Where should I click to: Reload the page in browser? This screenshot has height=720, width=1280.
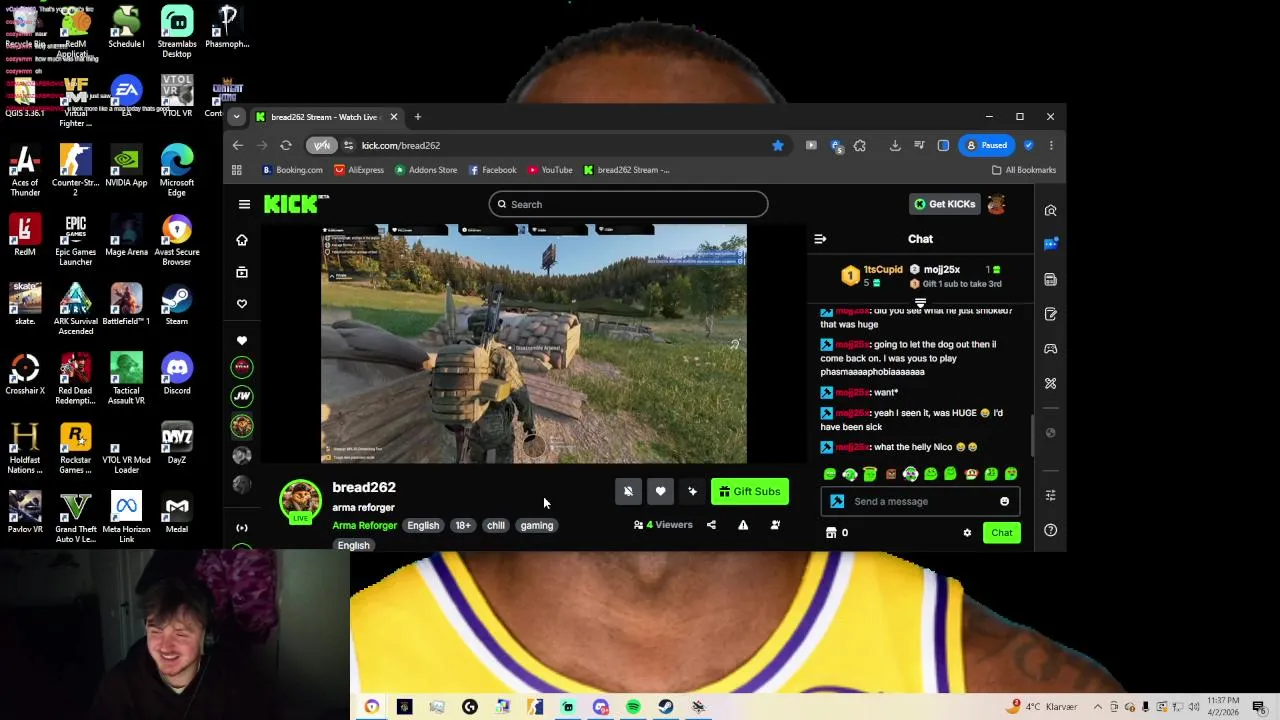286,145
